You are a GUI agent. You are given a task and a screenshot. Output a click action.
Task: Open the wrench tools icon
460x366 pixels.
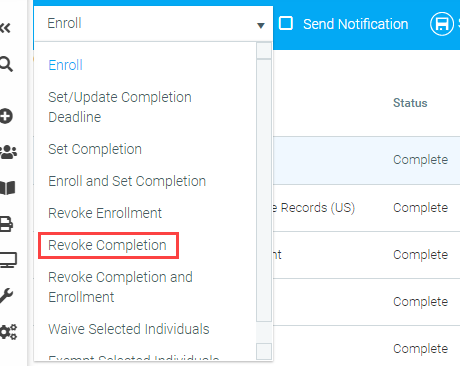tap(6, 296)
